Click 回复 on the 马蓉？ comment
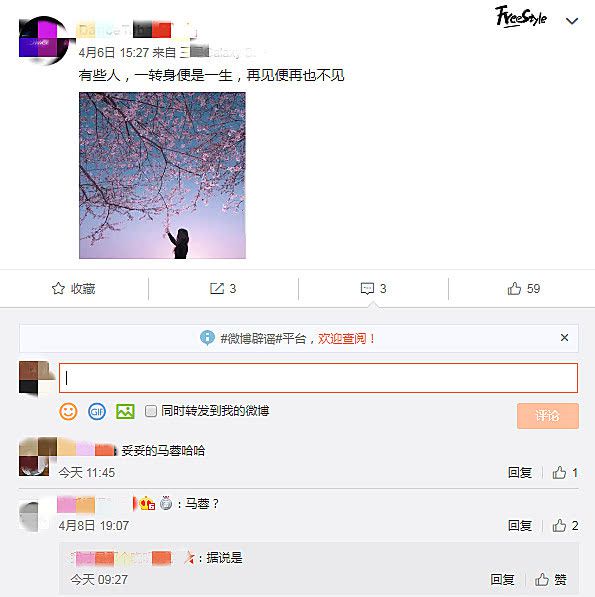595x597 pixels. point(520,525)
